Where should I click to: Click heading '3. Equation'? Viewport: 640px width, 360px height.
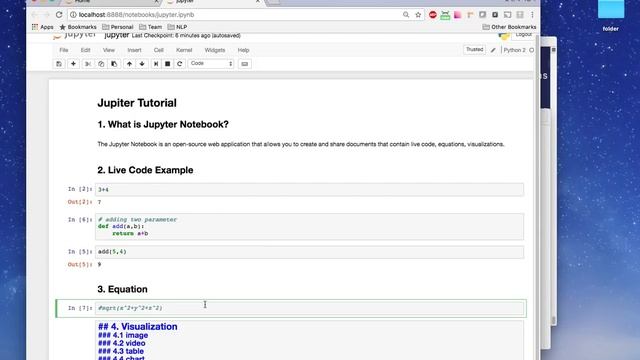point(122,289)
